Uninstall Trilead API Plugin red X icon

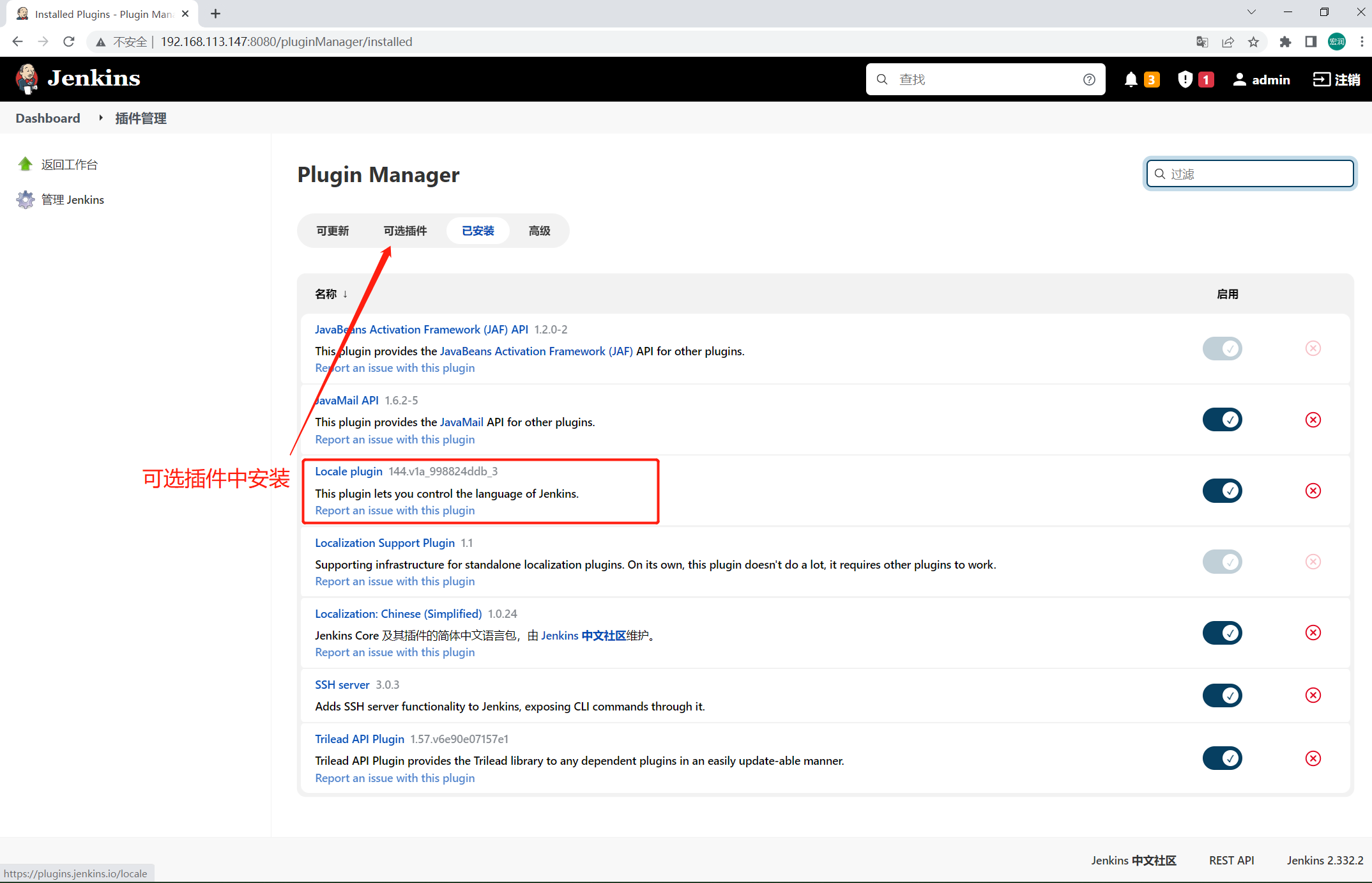1313,758
